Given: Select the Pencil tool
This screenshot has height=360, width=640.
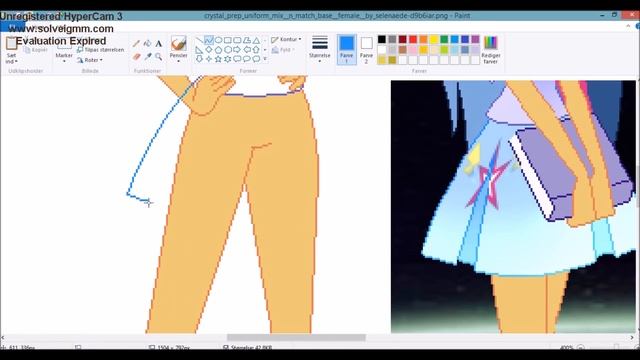Looking at the screenshot, I should click(x=136, y=43).
